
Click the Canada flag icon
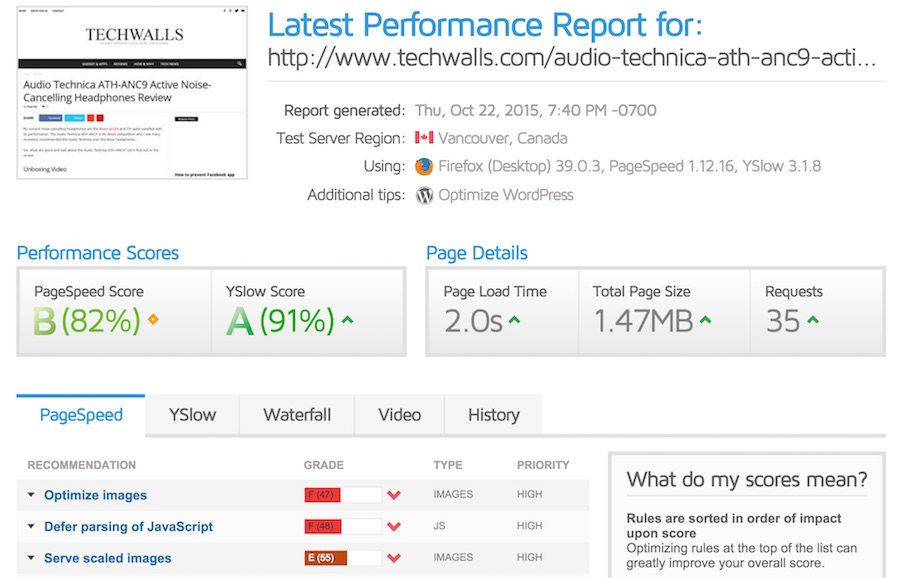424,139
